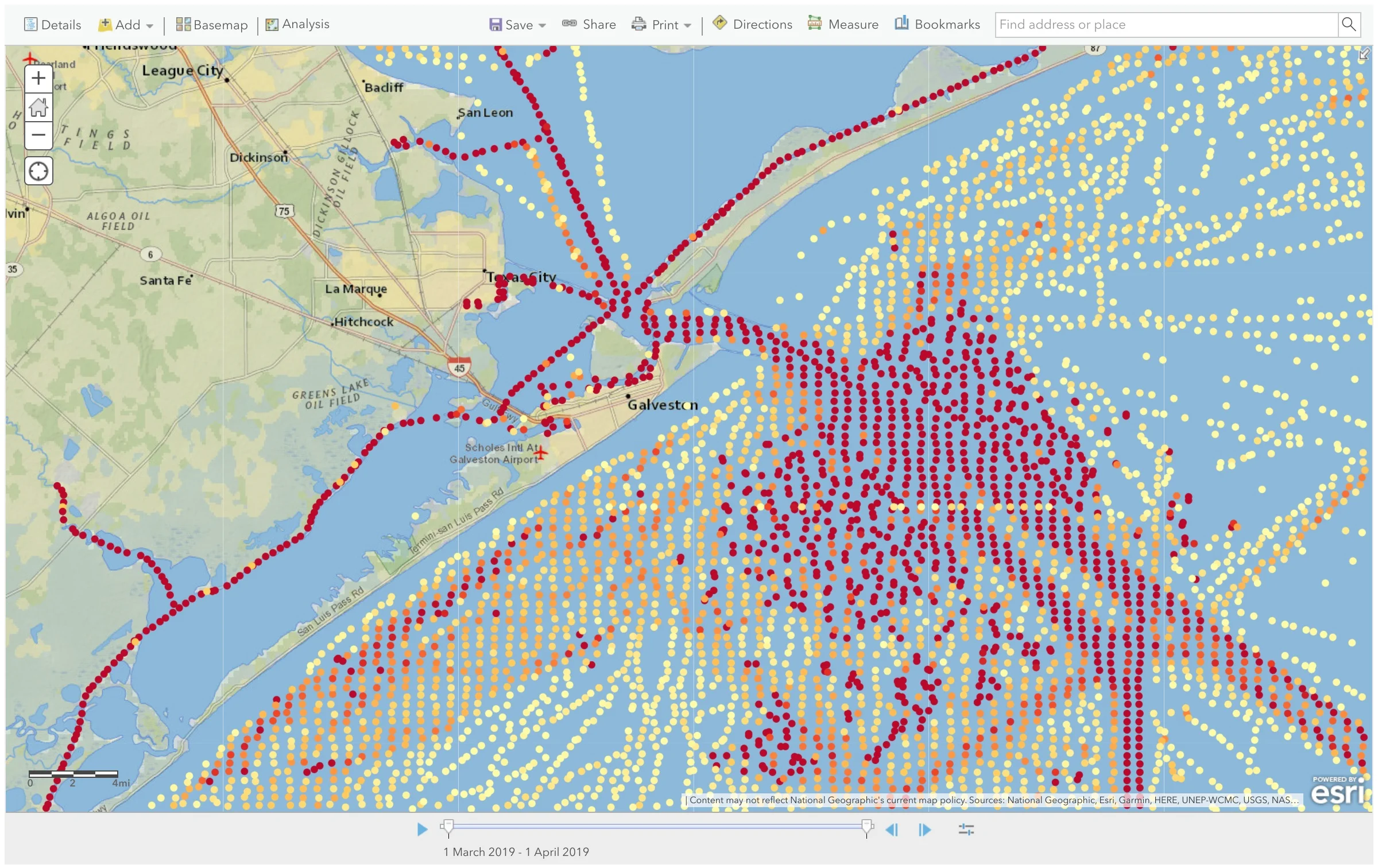Click the search magnifier icon

pyautogui.click(x=1348, y=25)
